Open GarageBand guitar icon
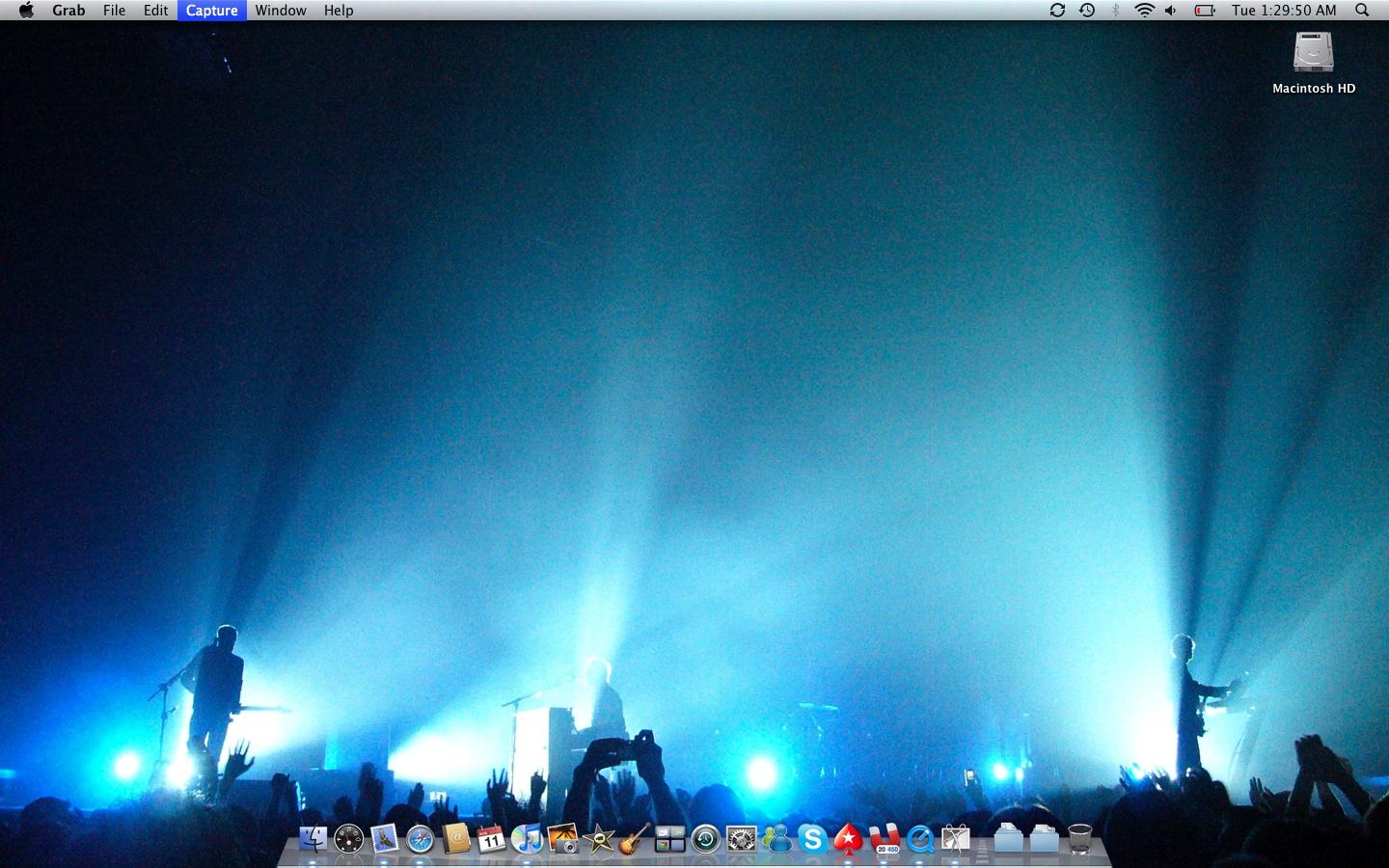Viewport: 1389px width, 868px height. point(634,839)
